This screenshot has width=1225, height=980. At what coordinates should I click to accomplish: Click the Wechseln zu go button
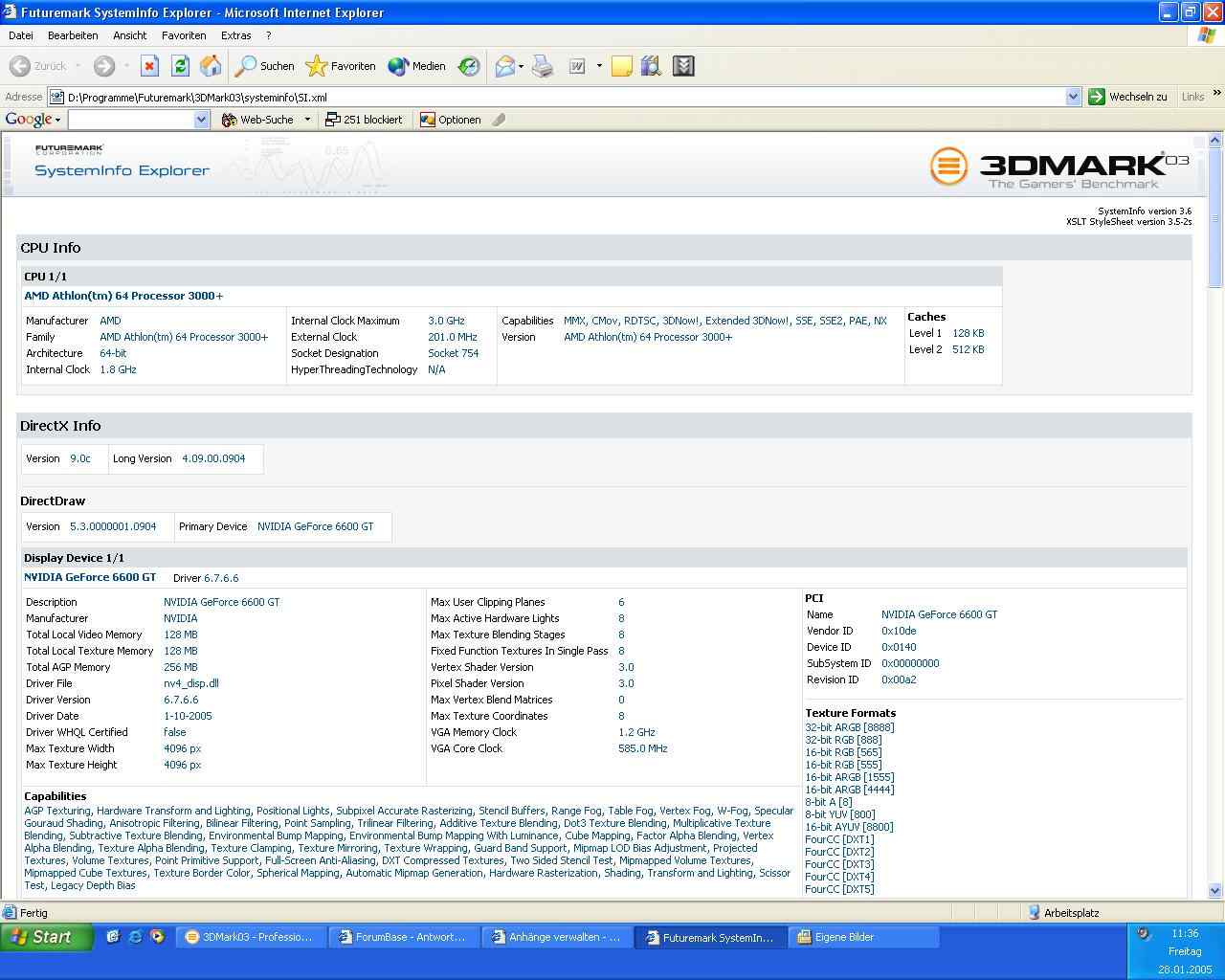coord(1128,97)
